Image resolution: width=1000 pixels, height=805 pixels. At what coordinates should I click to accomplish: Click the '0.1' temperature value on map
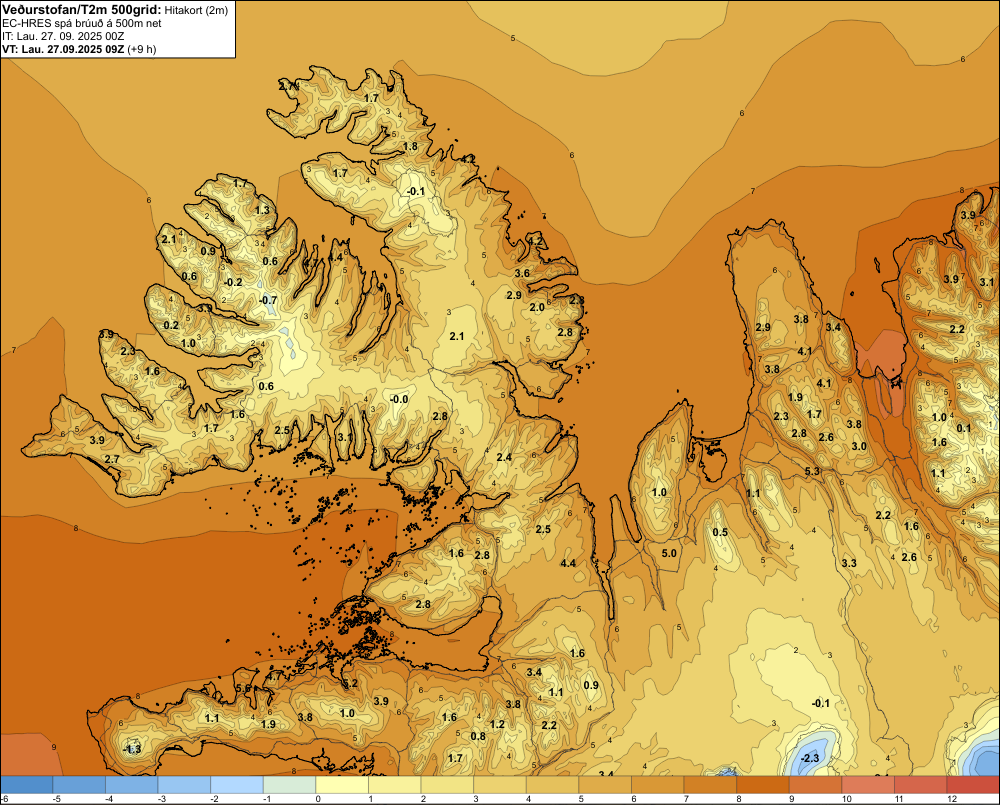click(x=963, y=428)
